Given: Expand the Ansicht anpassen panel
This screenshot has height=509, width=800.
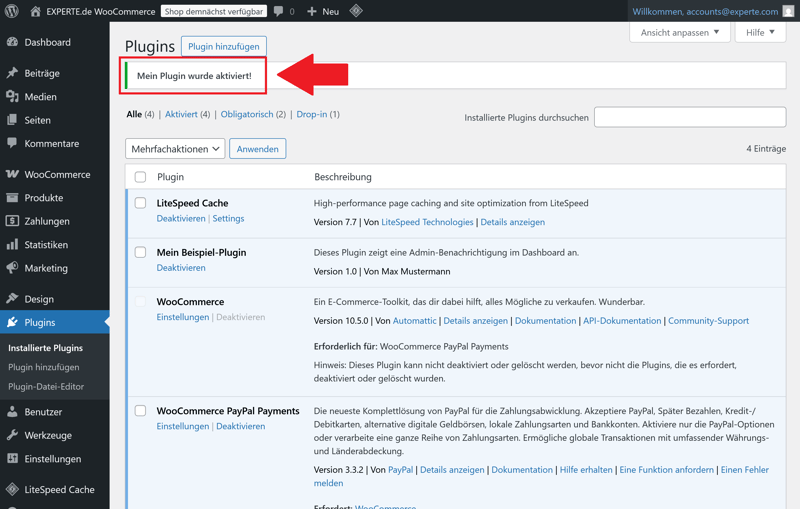Looking at the screenshot, I should pos(680,32).
